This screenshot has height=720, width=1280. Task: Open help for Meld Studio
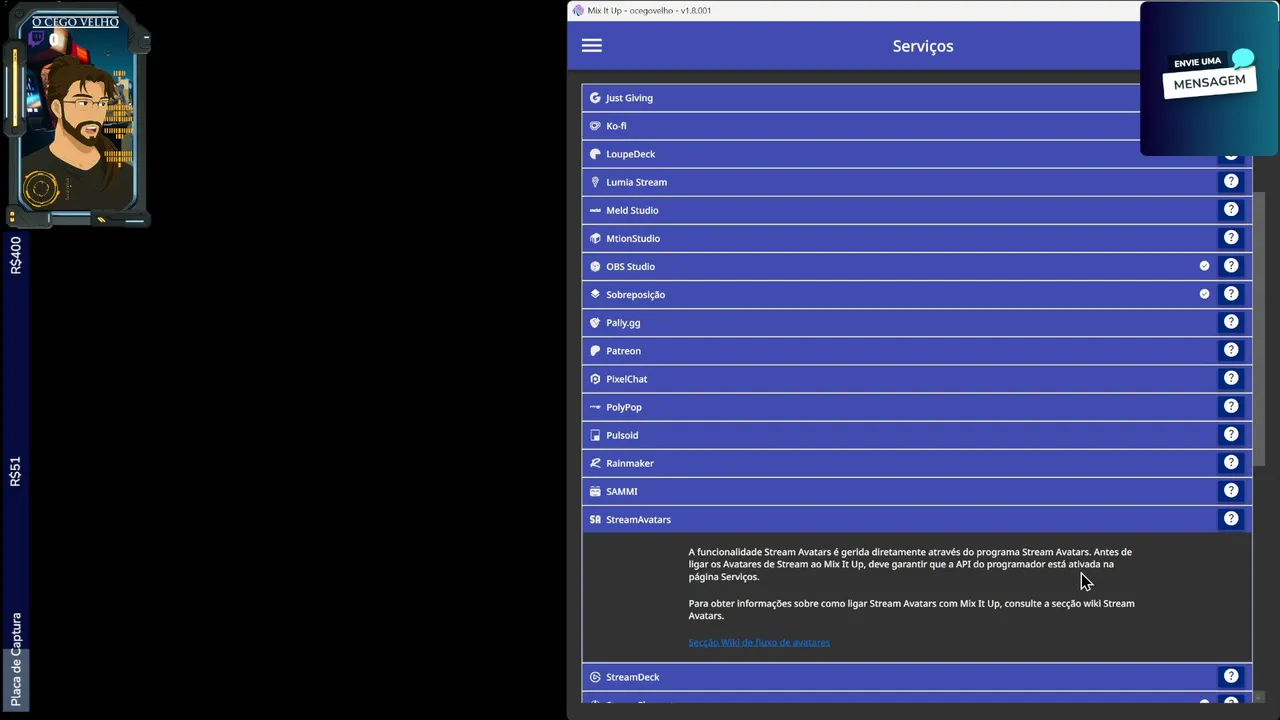tap(1231, 210)
